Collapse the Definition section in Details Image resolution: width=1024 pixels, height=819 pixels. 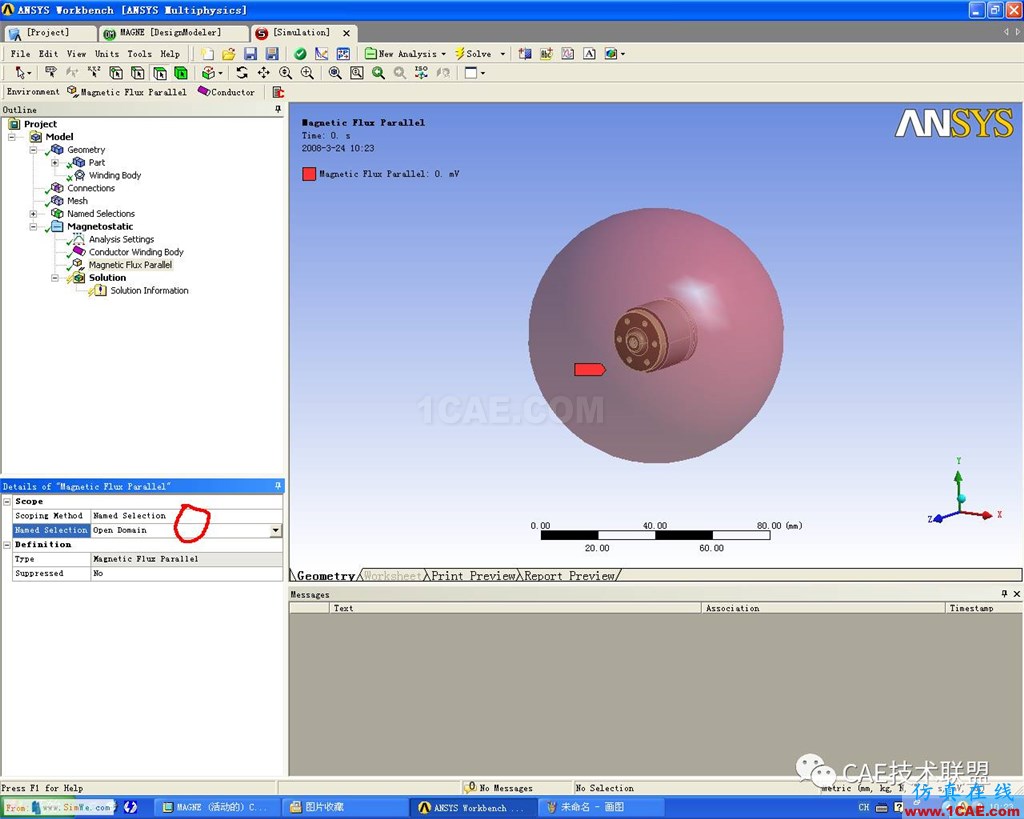tap(7, 545)
